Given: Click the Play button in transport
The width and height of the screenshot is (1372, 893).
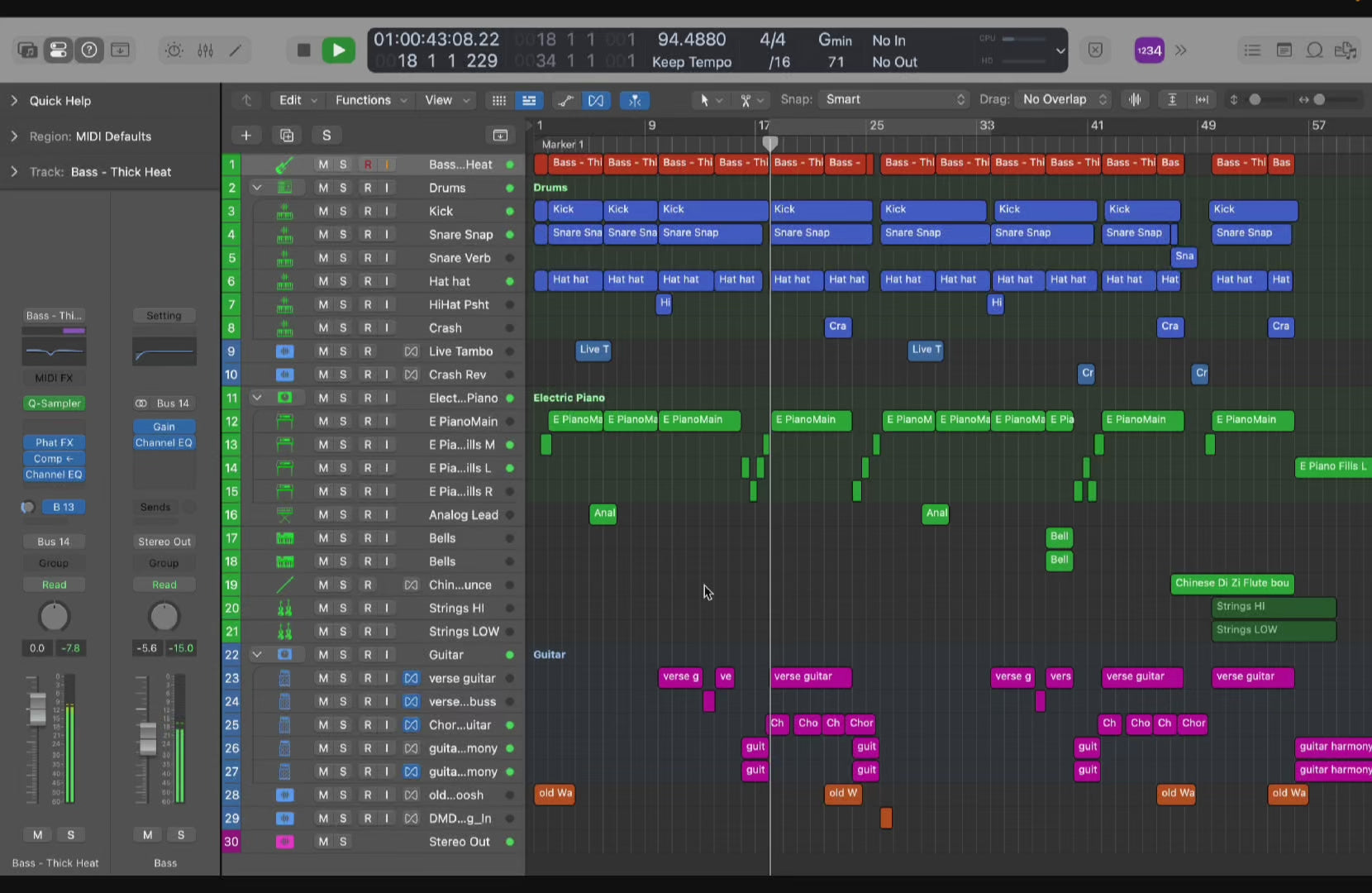Looking at the screenshot, I should tap(338, 50).
